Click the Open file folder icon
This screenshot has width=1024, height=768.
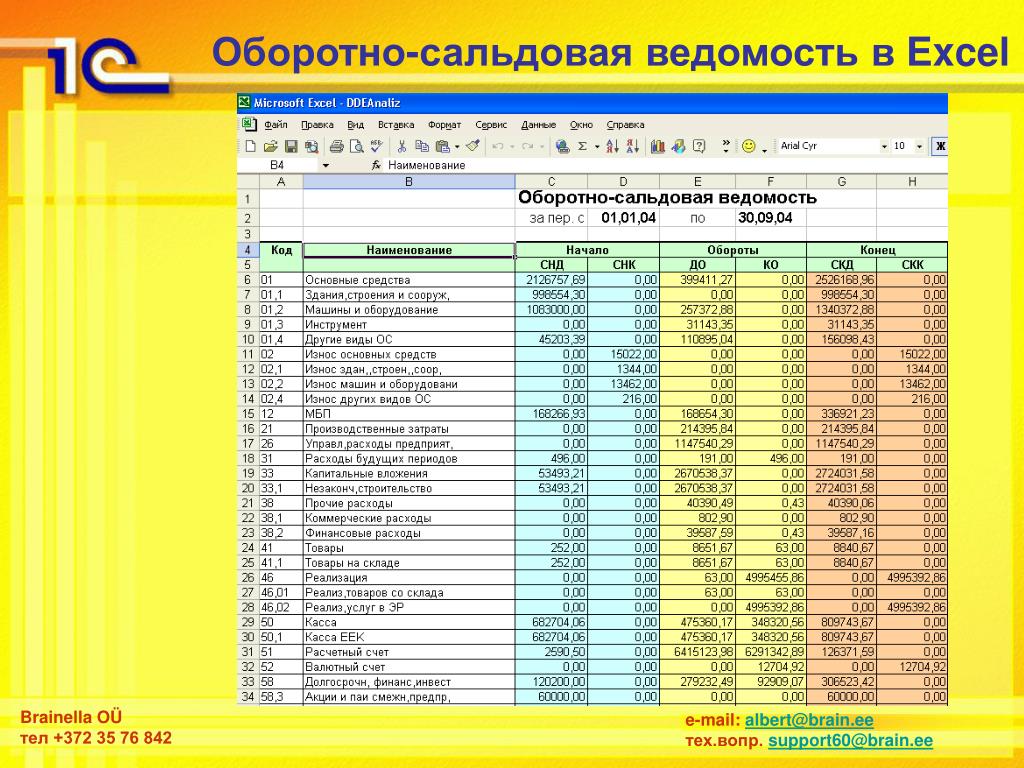pos(270,146)
